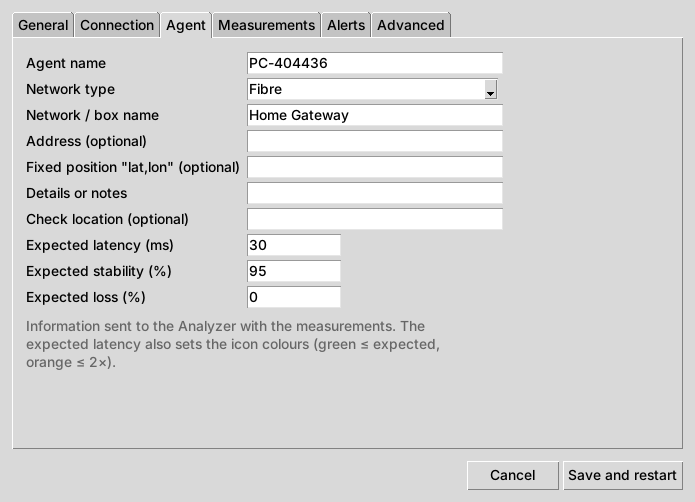Image resolution: width=695 pixels, height=502 pixels.
Task: Open the Measurements tab
Action: [266, 25]
